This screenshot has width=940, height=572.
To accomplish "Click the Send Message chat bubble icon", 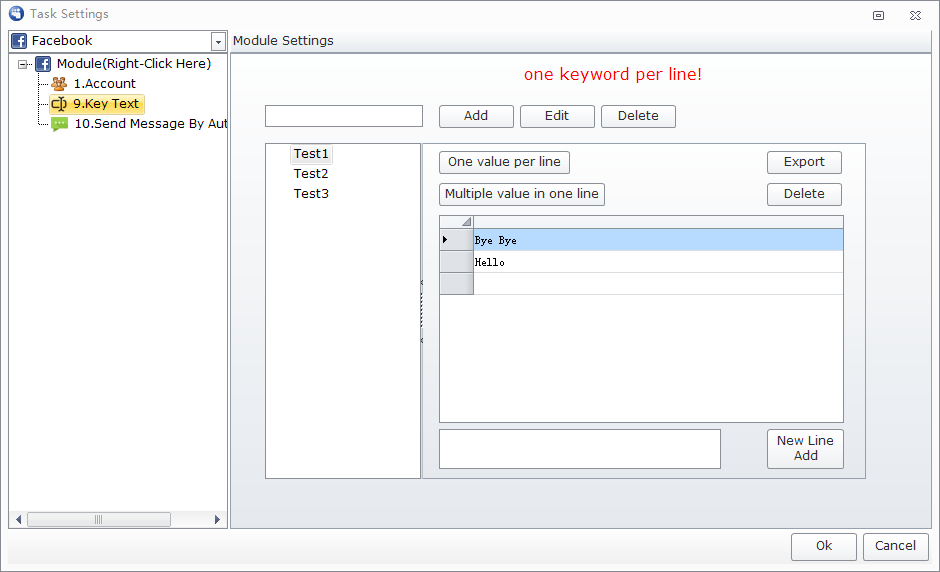I will 60,124.
